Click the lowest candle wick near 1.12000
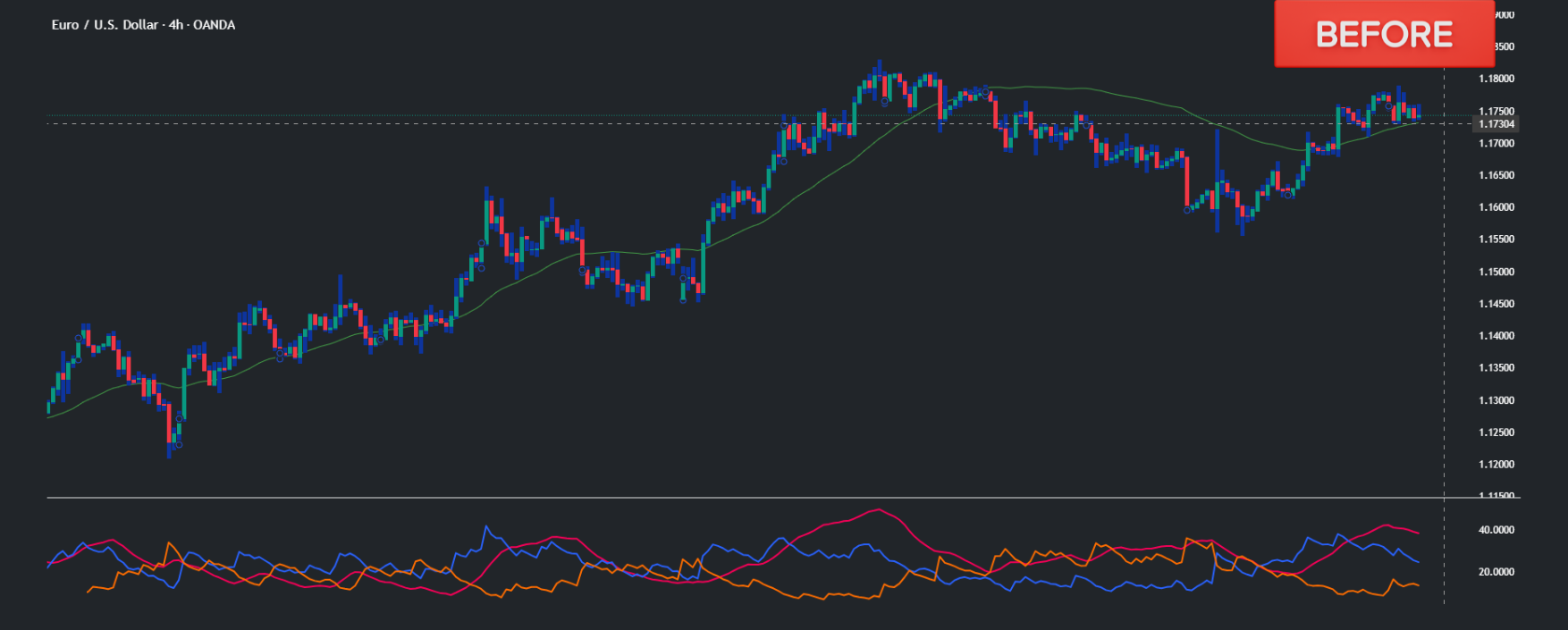Image resolution: width=1568 pixels, height=630 pixels. (169, 454)
